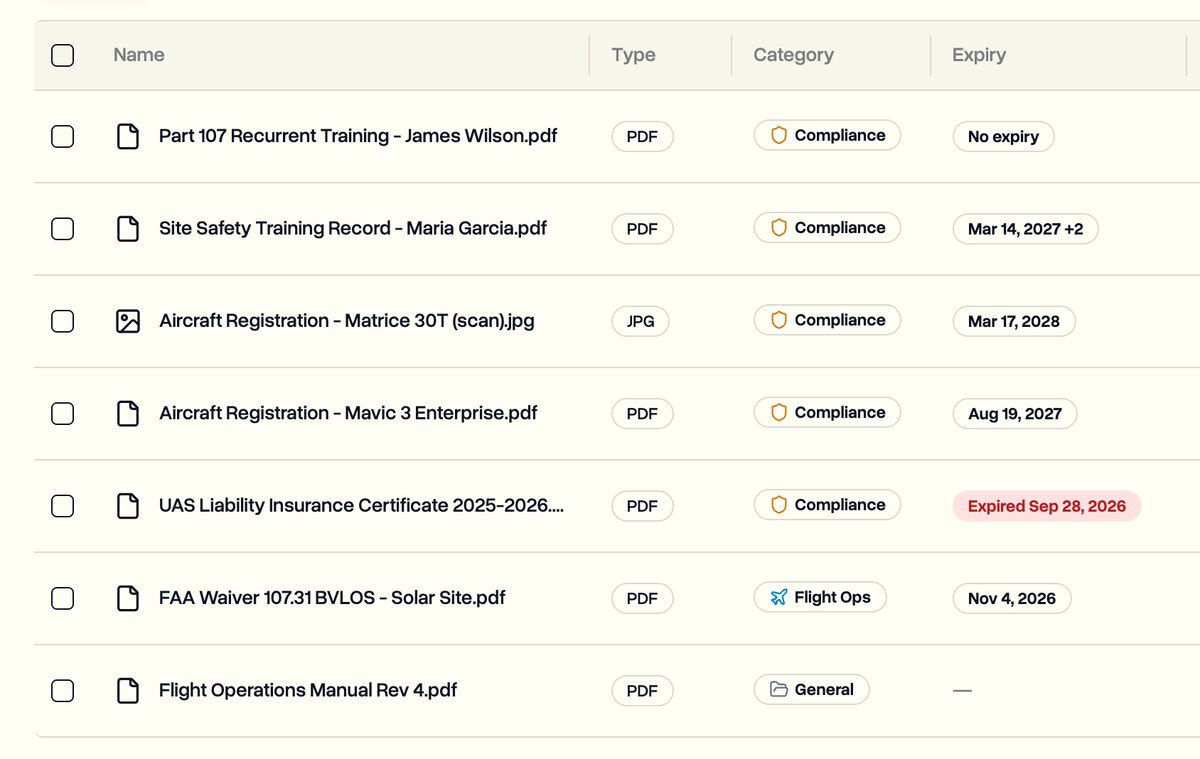Click the Aug 19, 2027 expiry badge
The image size is (1200, 759).
click(x=1015, y=414)
